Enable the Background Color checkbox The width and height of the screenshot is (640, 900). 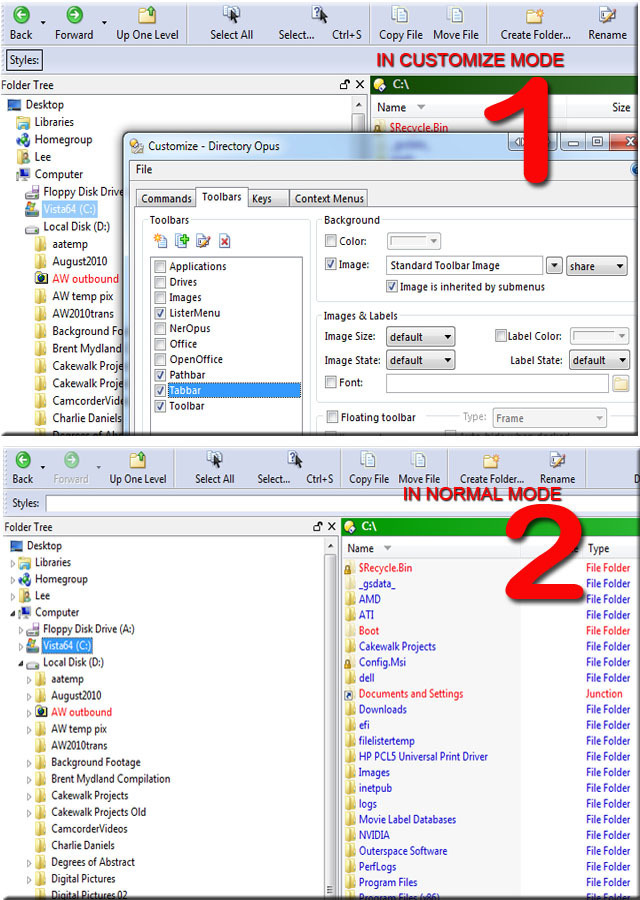331,240
